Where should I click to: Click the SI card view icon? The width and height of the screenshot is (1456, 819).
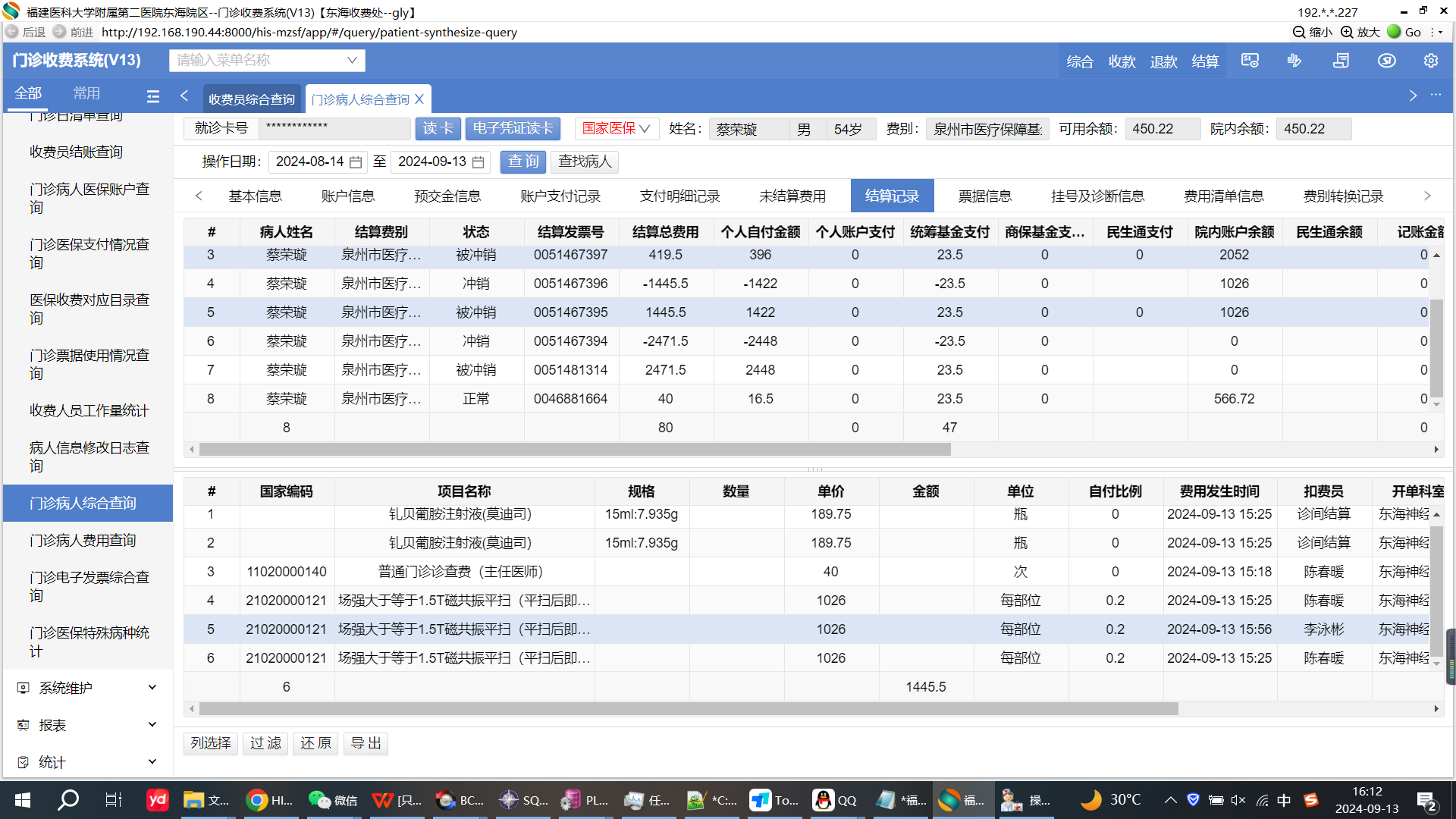click(x=1250, y=61)
